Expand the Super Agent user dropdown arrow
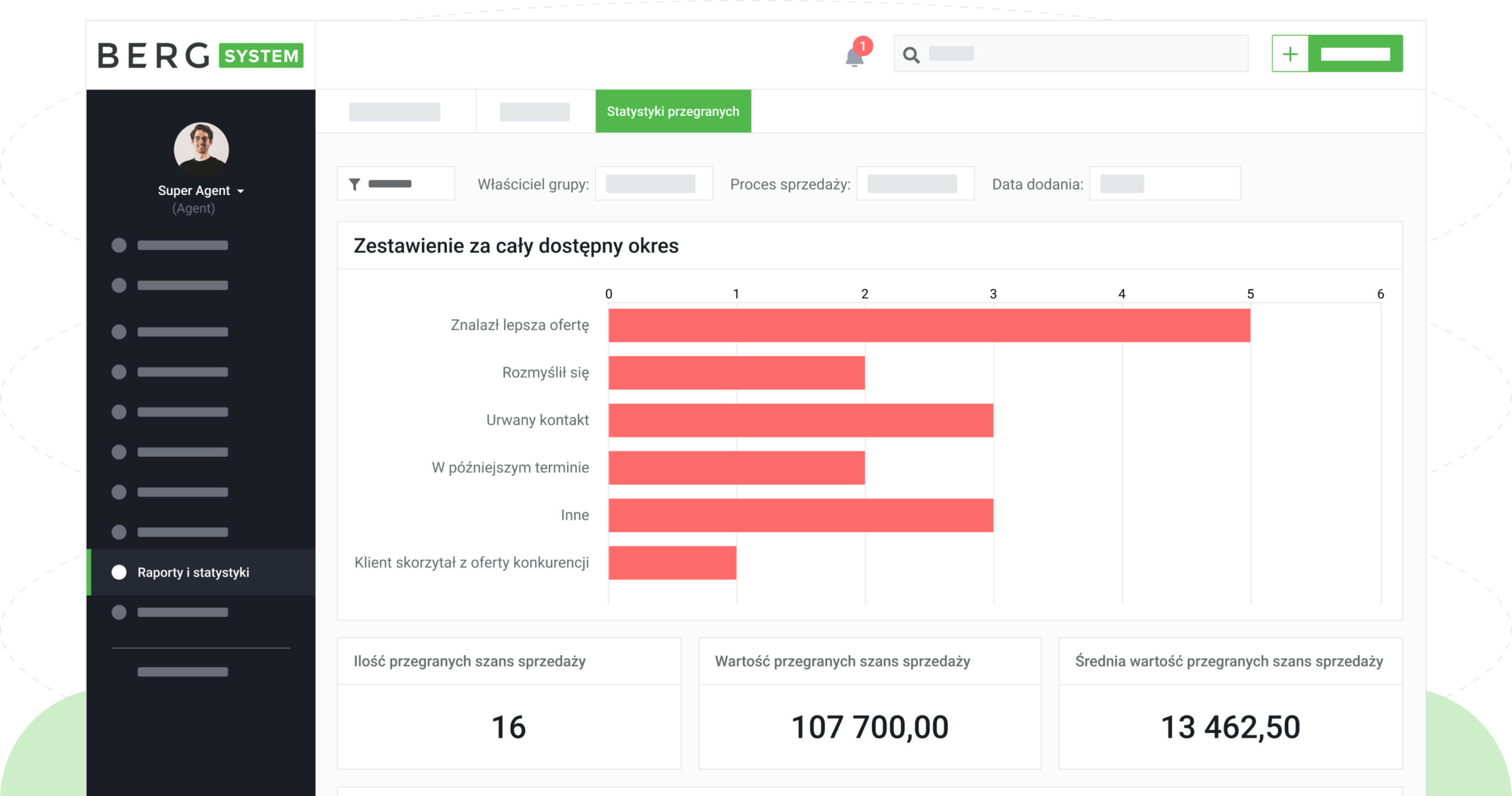 (x=240, y=191)
